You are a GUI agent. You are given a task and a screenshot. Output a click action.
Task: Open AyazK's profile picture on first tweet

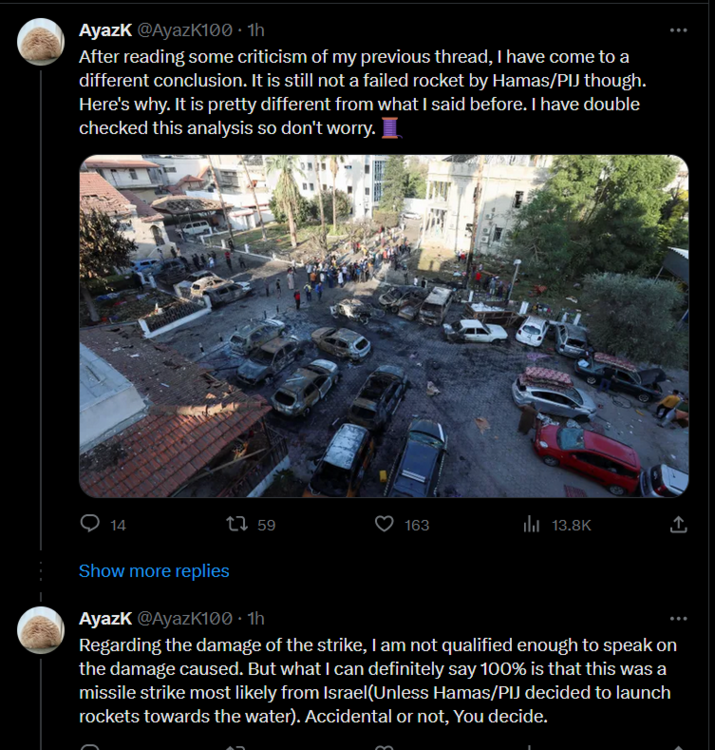[x=41, y=42]
